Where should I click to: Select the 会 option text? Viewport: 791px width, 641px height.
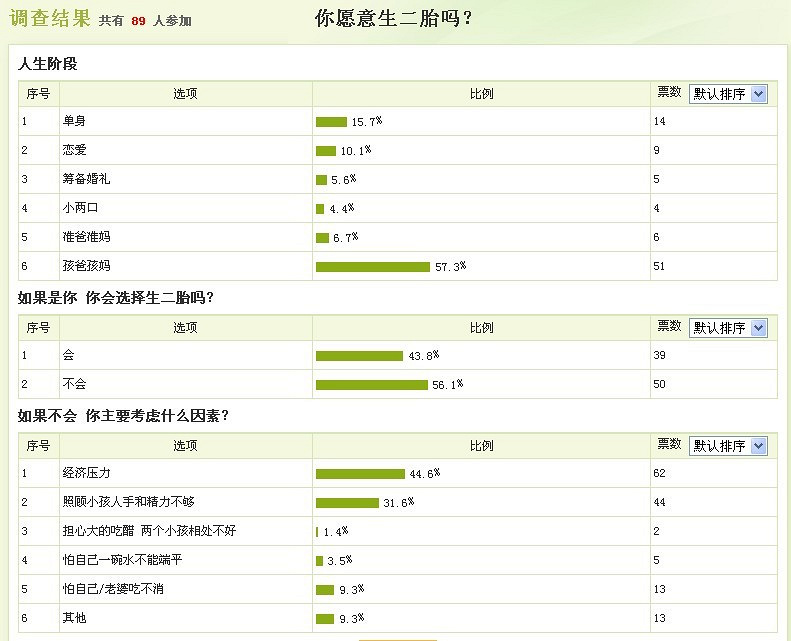click(68, 355)
